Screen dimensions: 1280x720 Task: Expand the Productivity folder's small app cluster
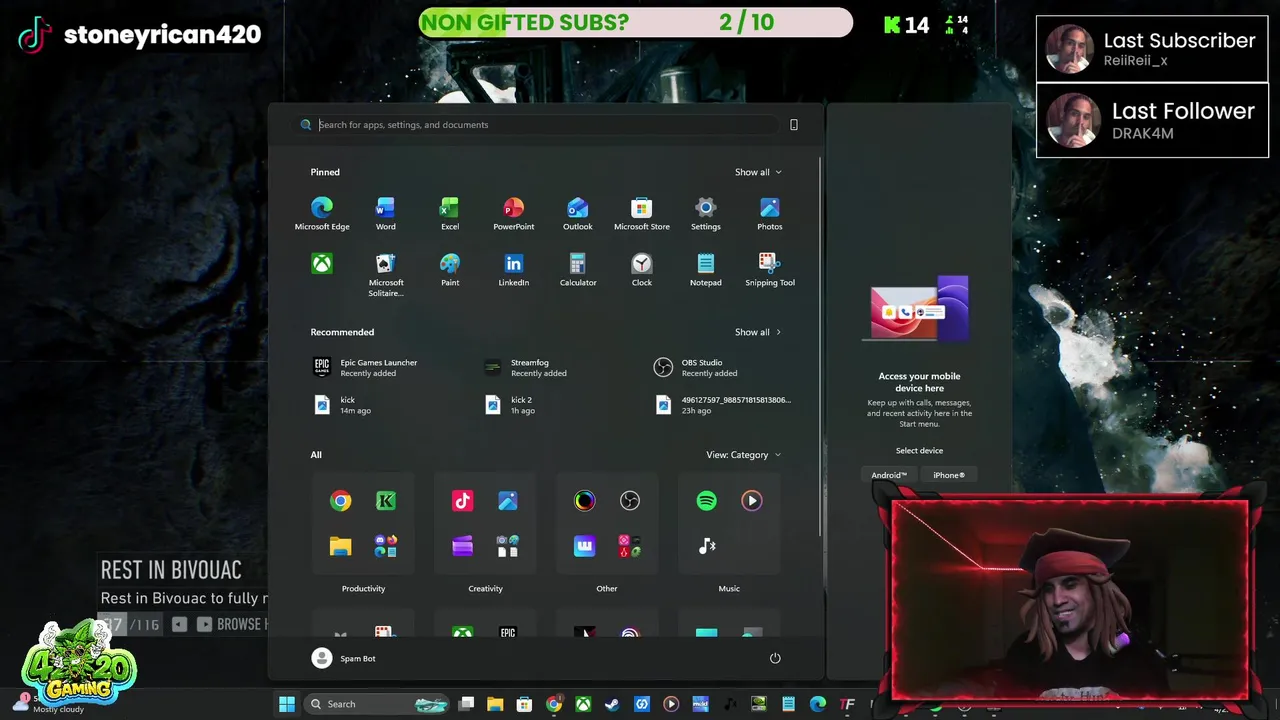386,546
